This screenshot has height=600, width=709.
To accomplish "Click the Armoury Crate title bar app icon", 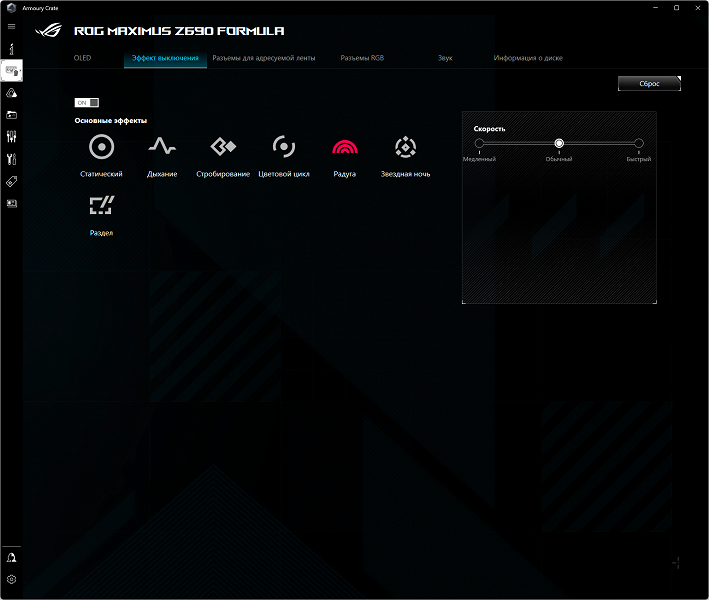I will (12, 8).
